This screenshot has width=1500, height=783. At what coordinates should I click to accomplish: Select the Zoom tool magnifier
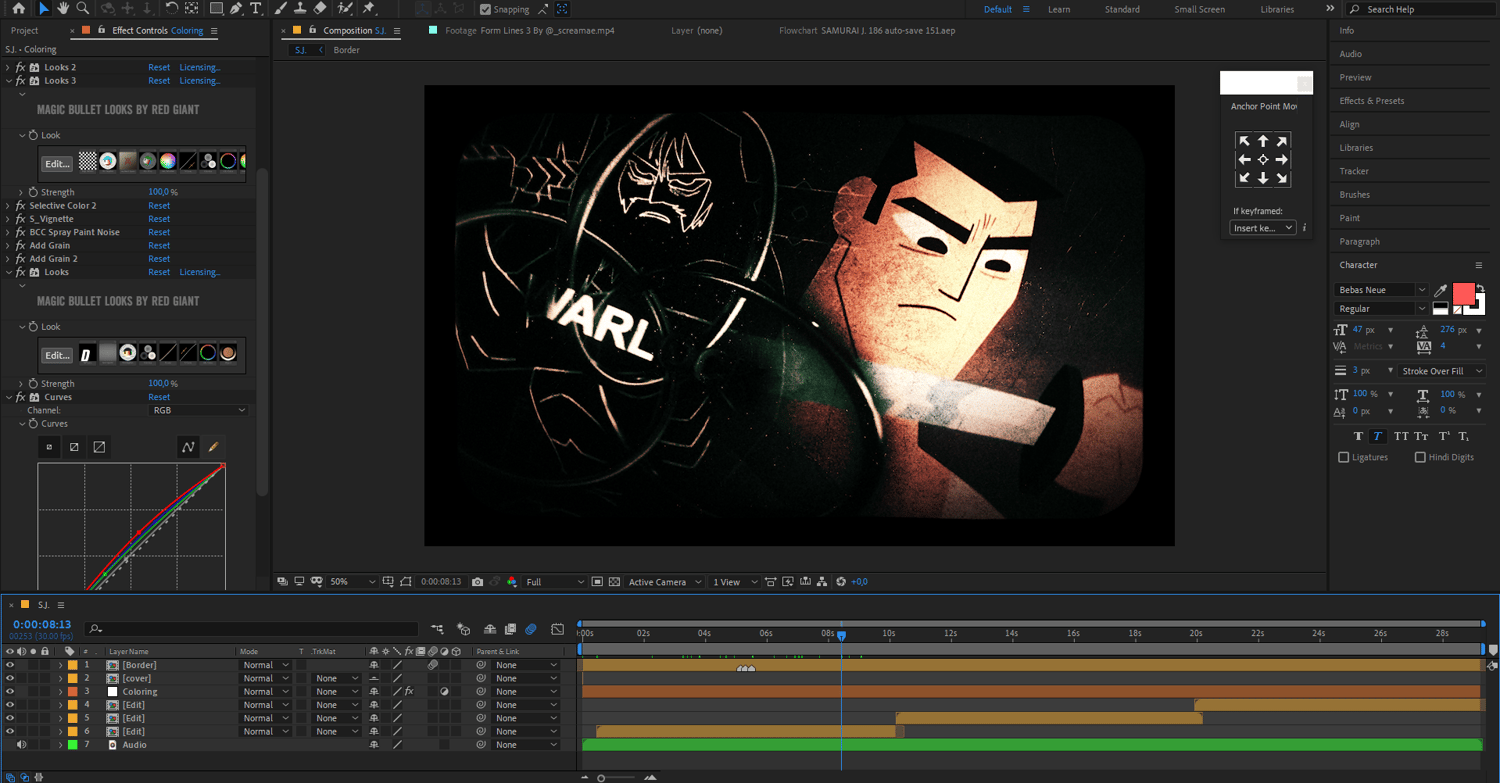click(x=83, y=9)
